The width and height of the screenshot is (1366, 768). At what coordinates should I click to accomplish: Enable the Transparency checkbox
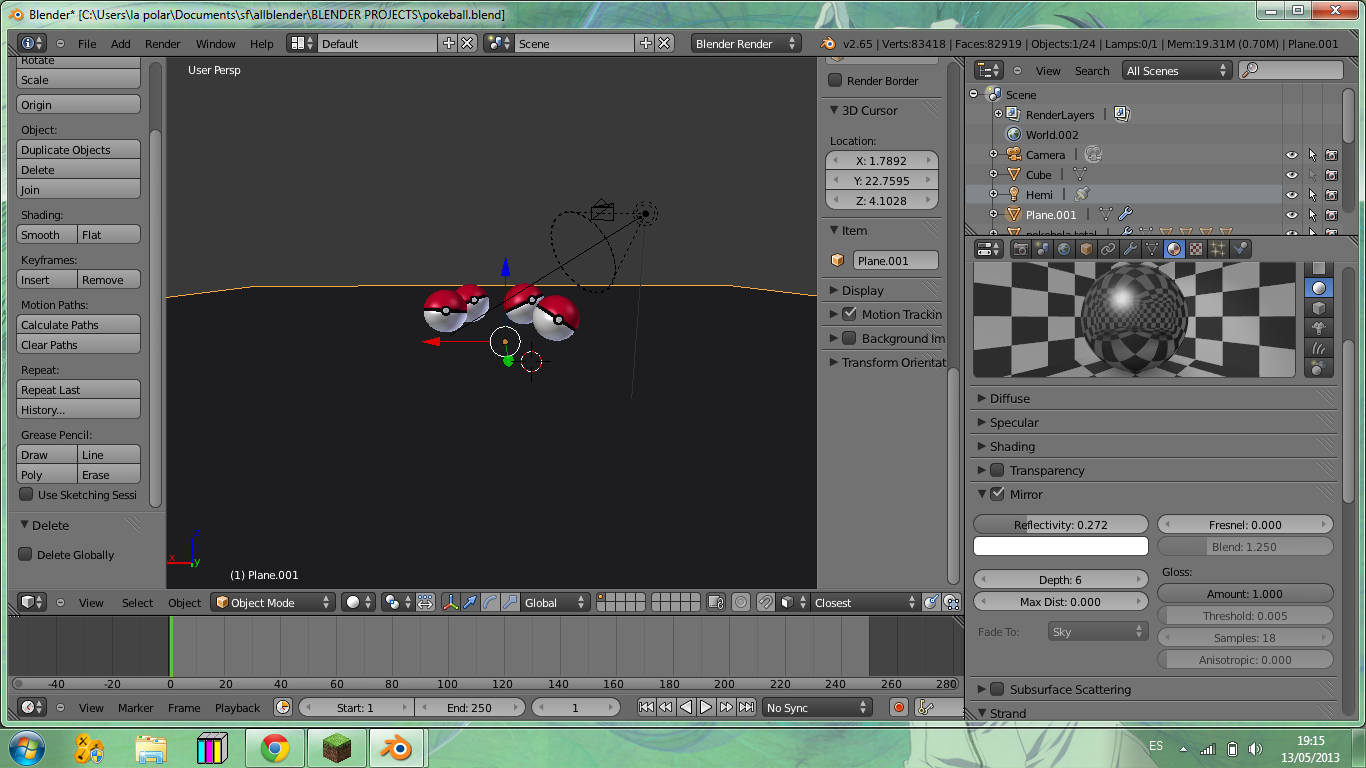997,470
